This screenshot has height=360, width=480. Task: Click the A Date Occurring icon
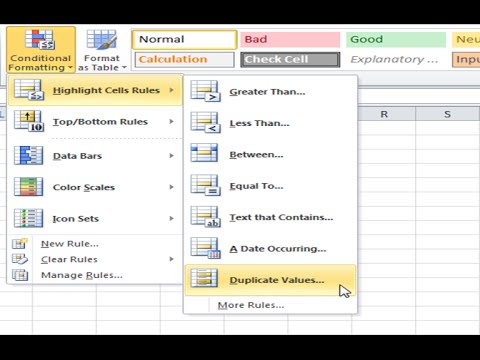pos(205,248)
